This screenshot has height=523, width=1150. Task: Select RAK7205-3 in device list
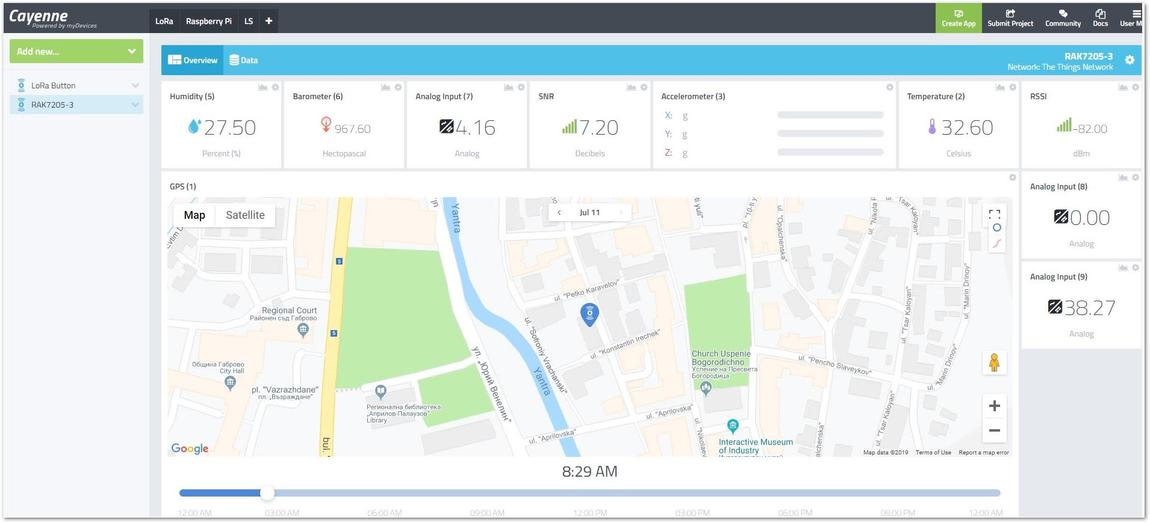pos(76,105)
